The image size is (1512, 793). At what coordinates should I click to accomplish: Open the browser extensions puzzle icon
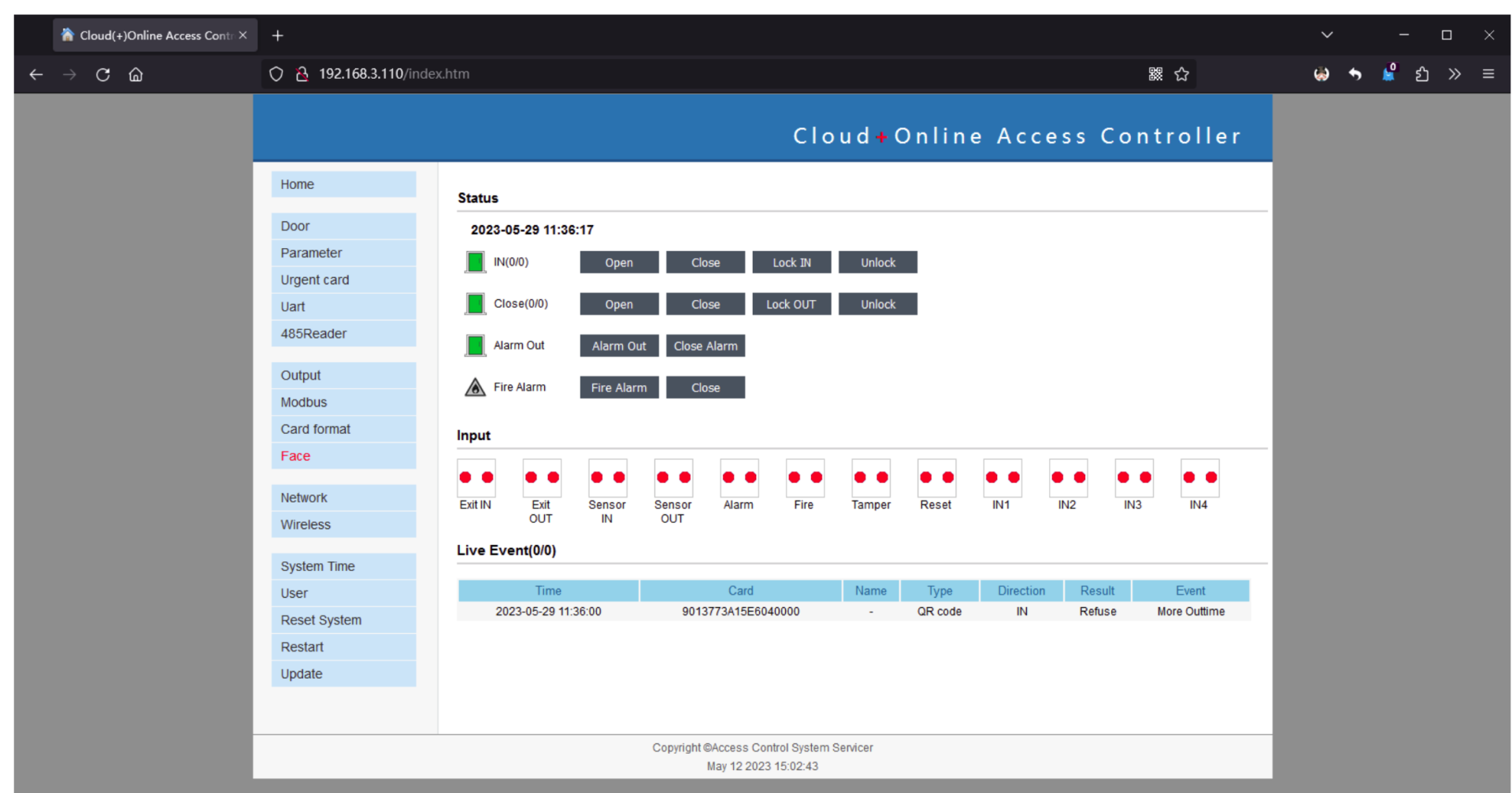[1421, 74]
